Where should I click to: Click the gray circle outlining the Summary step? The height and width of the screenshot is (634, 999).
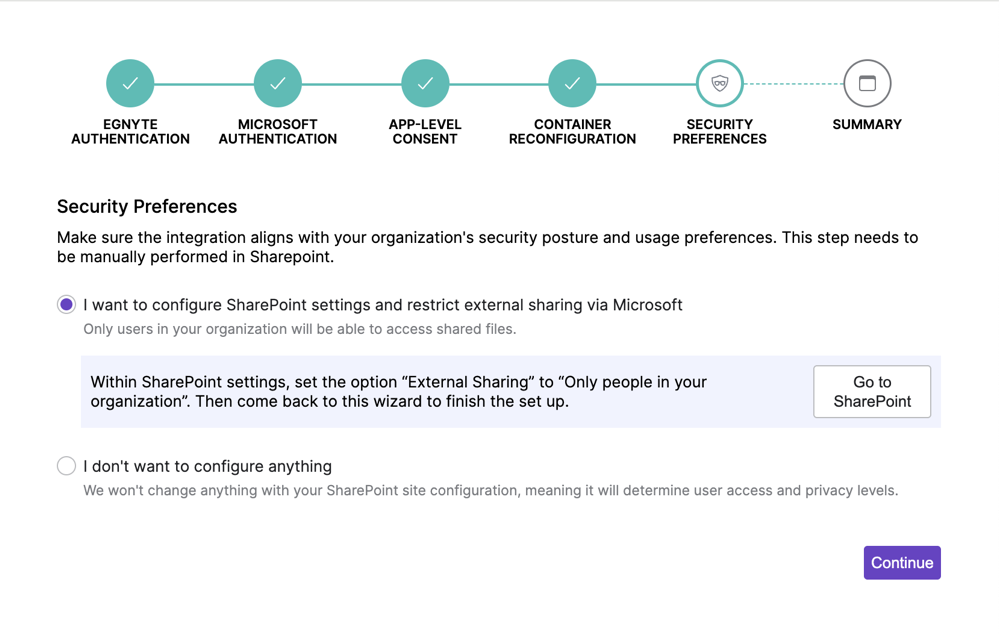[866, 83]
